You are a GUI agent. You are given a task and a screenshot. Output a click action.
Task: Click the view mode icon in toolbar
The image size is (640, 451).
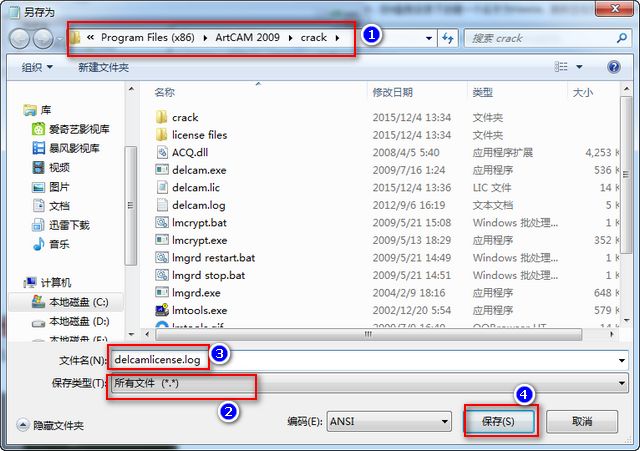561,67
